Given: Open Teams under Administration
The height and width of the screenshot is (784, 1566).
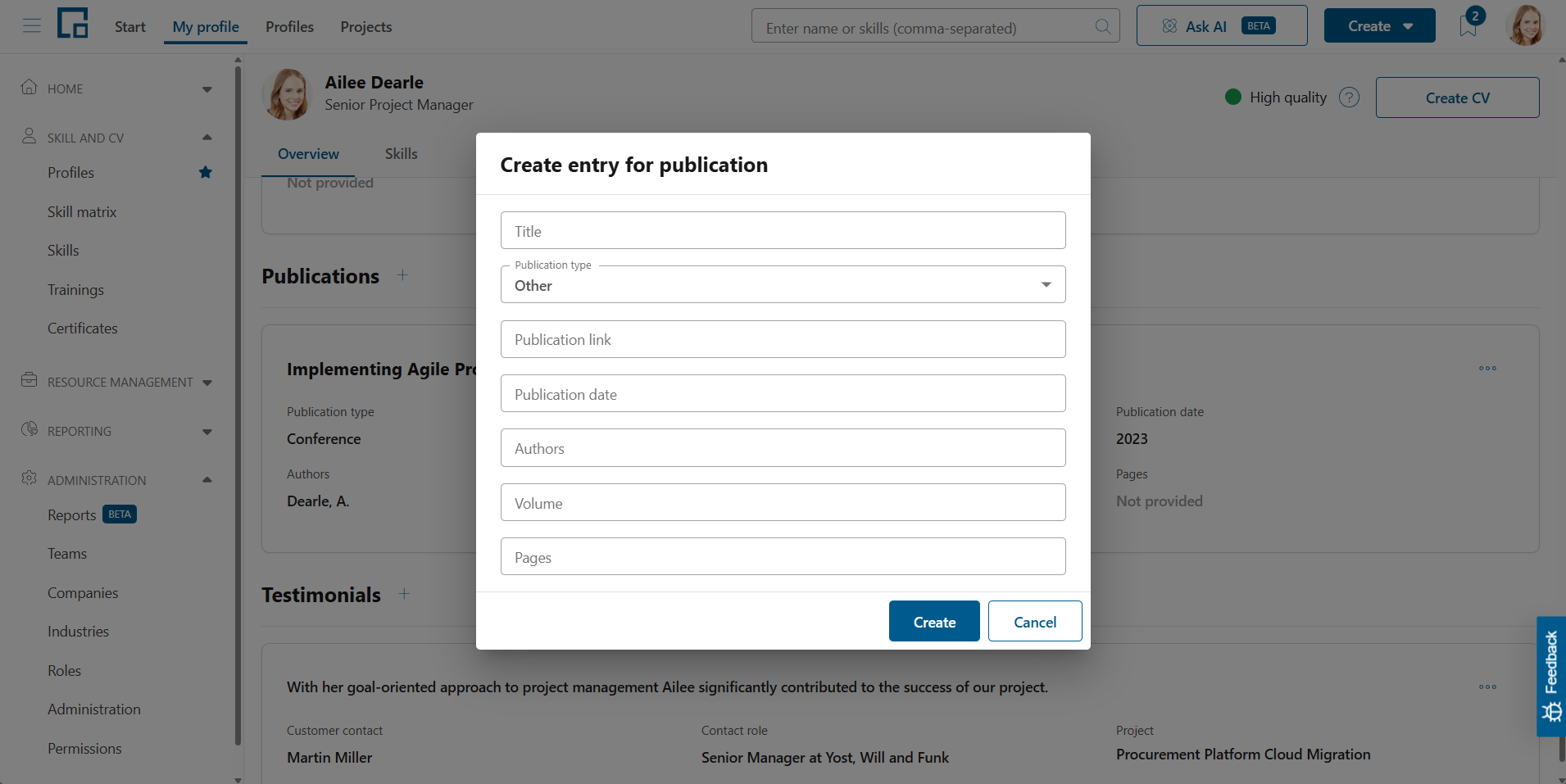Looking at the screenshot, I should coord(67,554).
